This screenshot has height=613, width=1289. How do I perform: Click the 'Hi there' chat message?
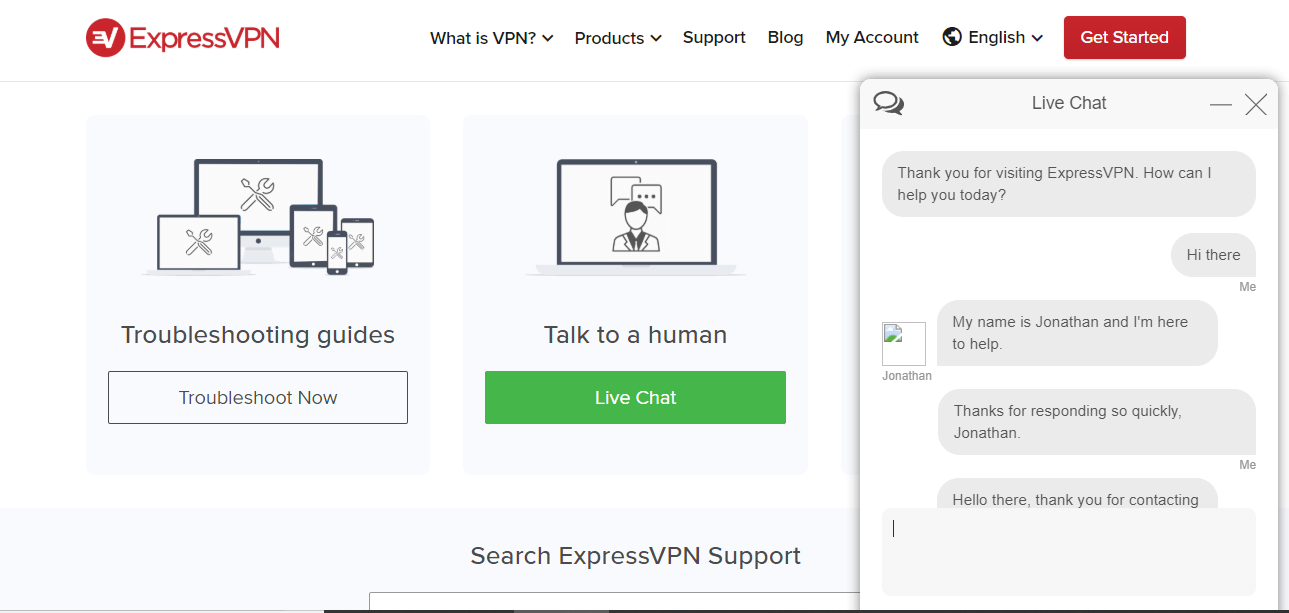pyautogui.click(x=1213, y=255)
